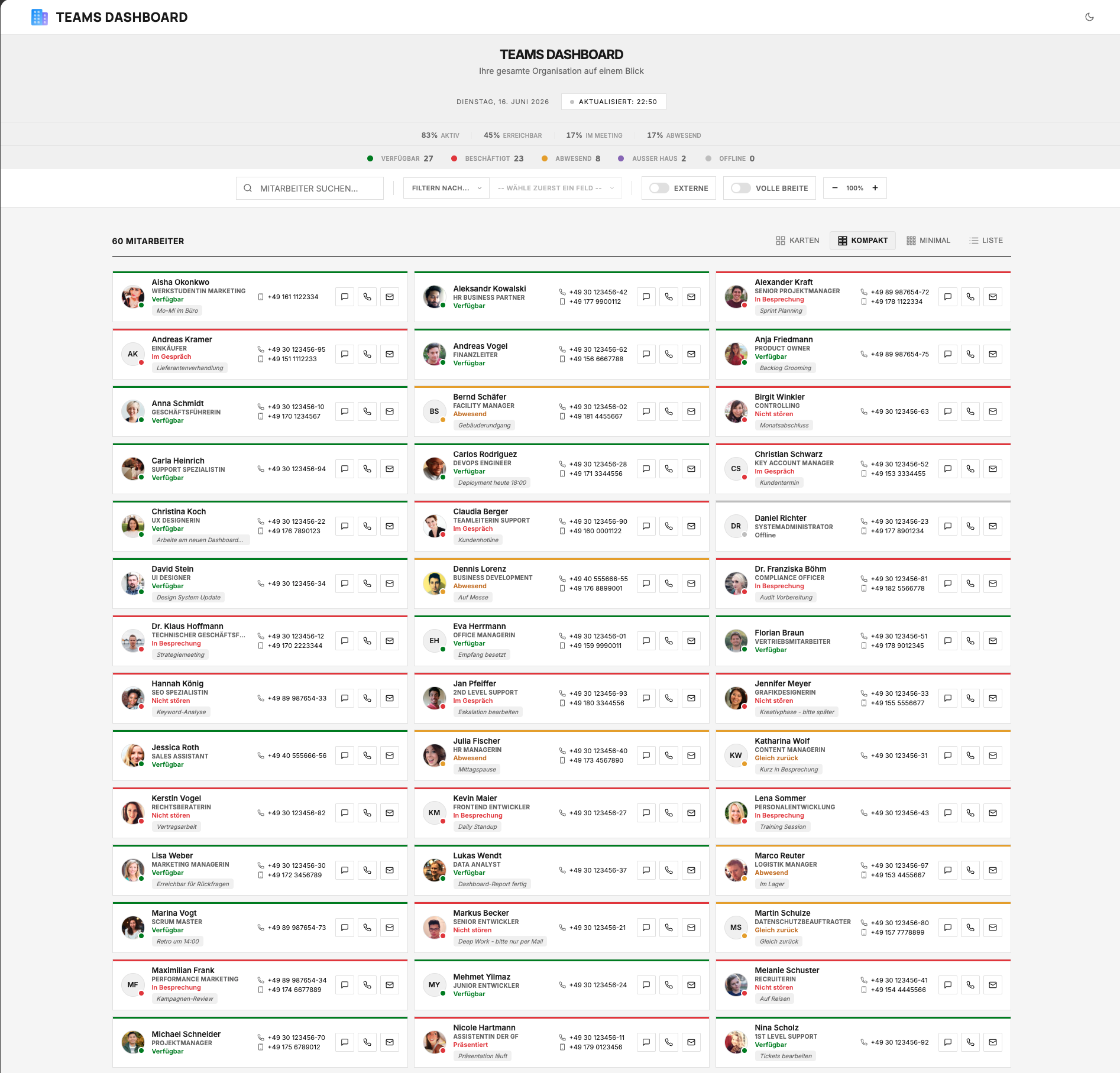Call Marco Reuter via phone icon

click(970, 870)
